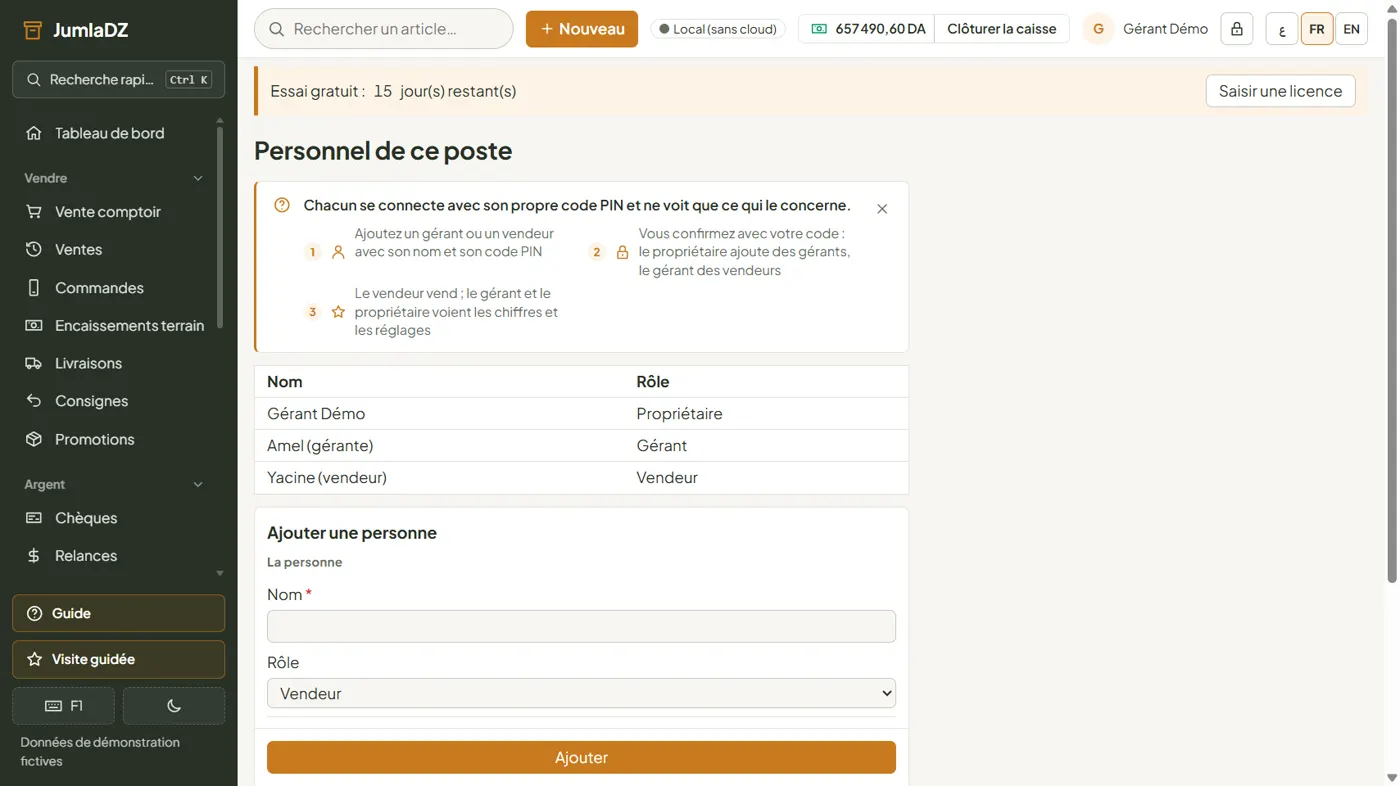
Task: Click the Rechercher un article field
Action: (384, 29)
